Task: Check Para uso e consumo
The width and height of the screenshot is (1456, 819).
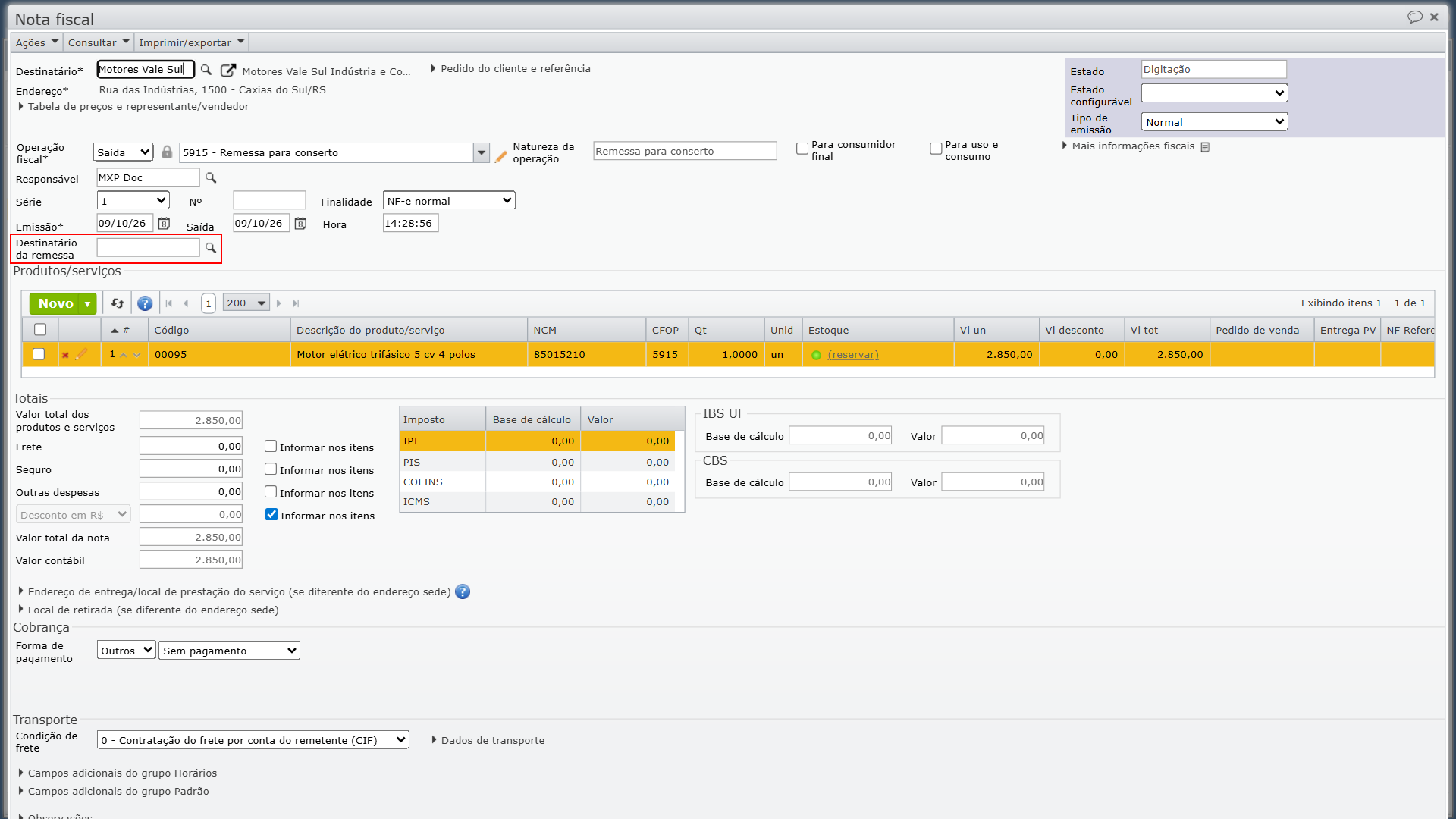Action: pos(936,149)
